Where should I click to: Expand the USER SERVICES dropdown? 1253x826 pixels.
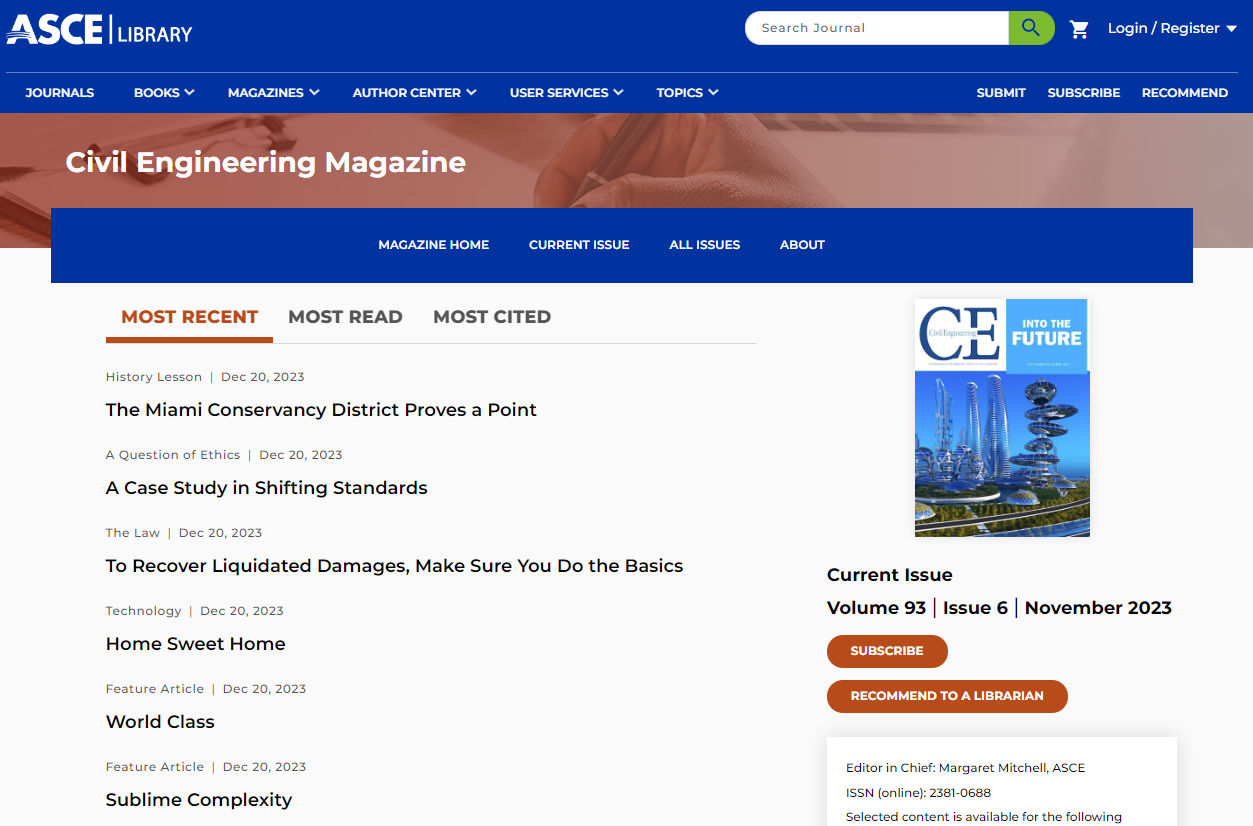pyautogui.click(x=566, y=92)
